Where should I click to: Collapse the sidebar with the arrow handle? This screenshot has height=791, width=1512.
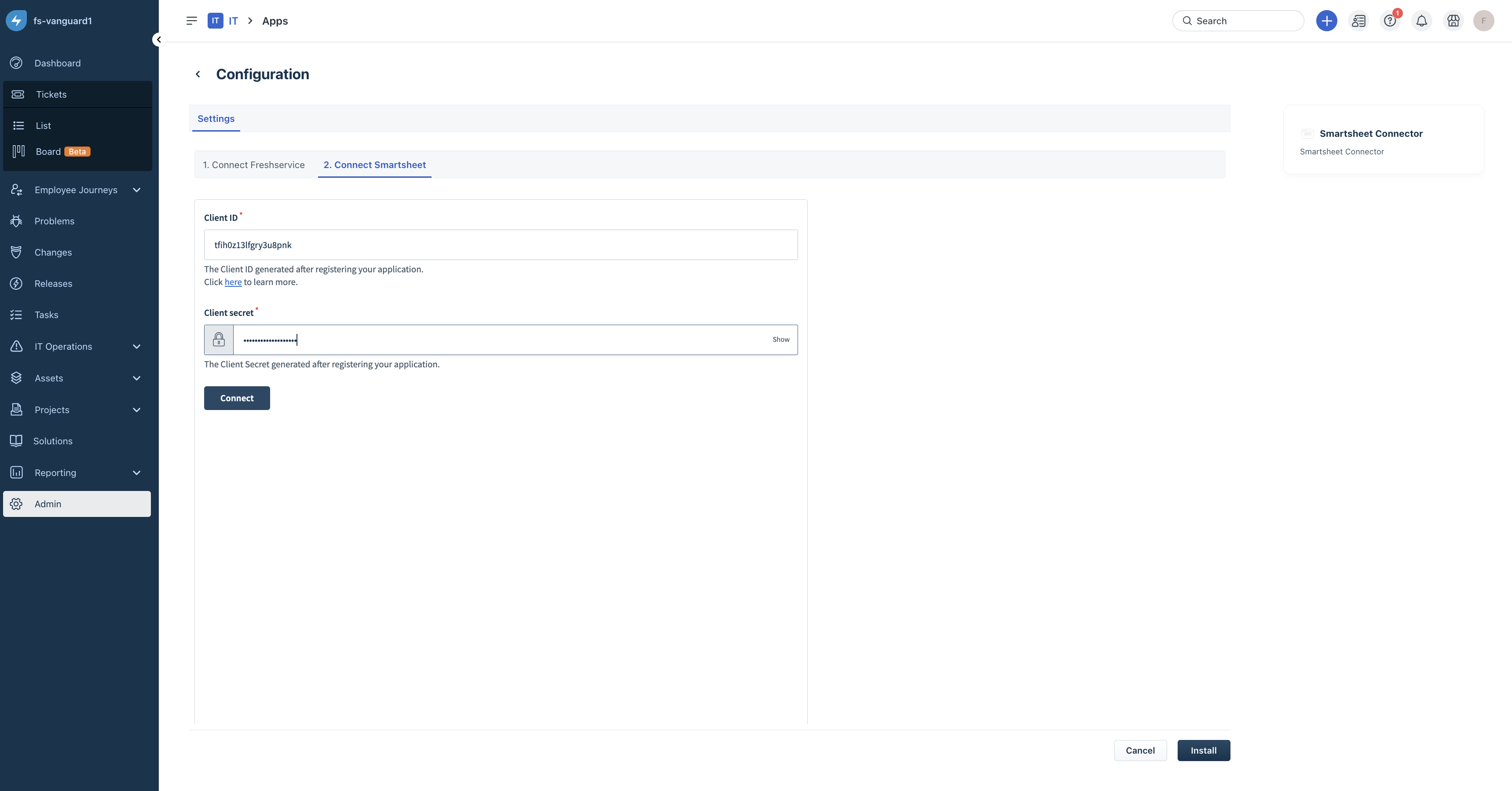[158, 40]
